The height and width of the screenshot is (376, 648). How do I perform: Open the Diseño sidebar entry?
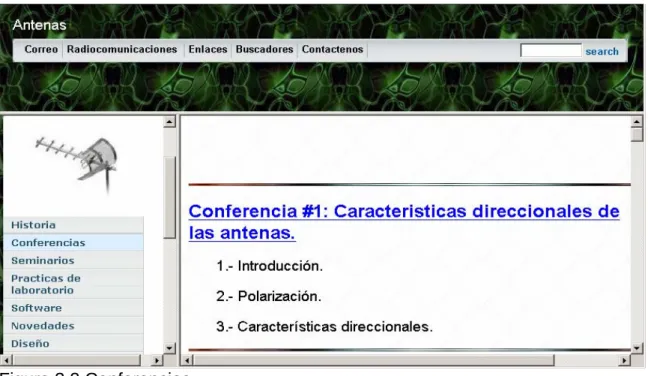pyautogui.click(x=74, y=343)
